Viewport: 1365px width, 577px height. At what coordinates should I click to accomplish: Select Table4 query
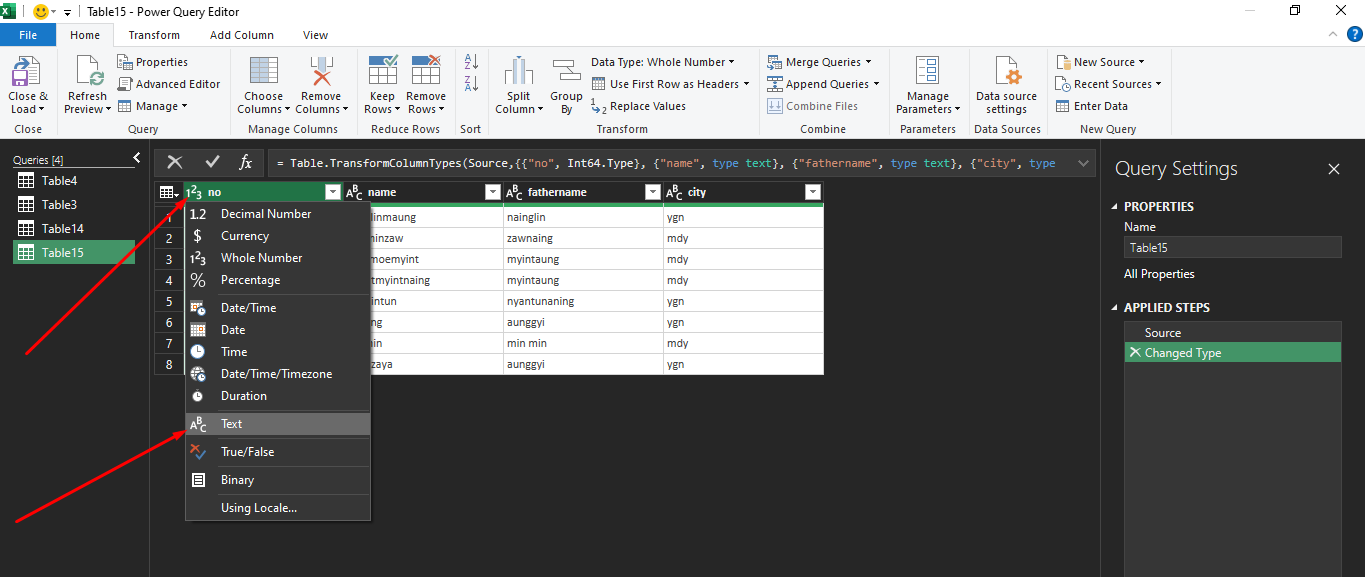click(74, 181)
